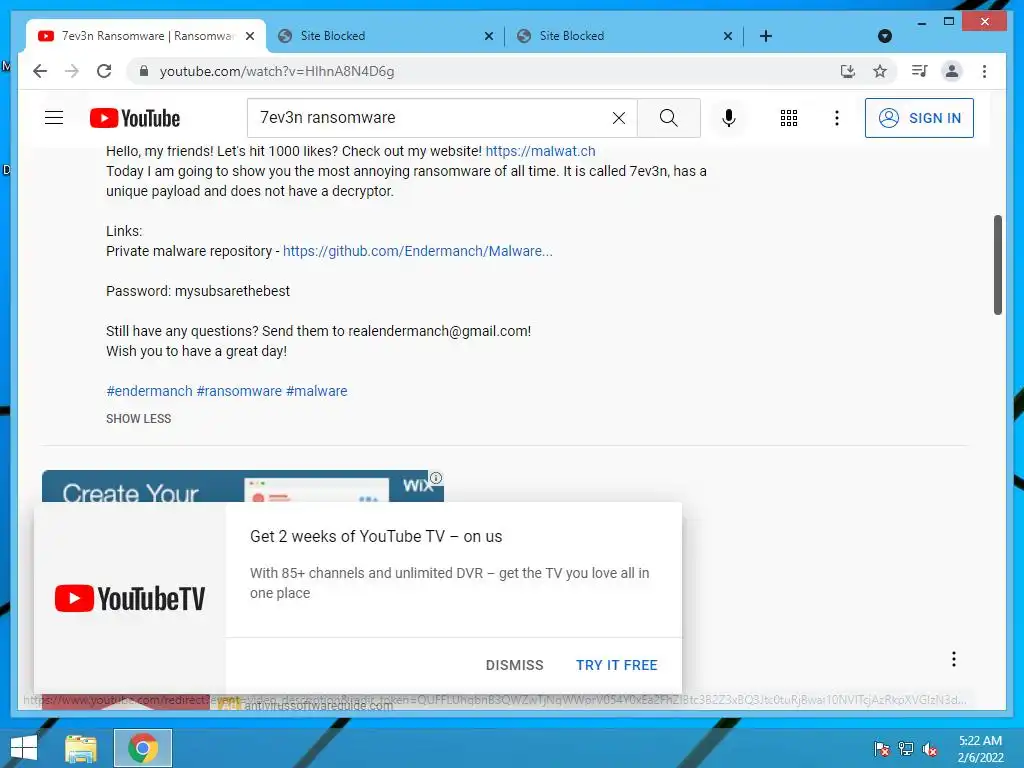Close the second Site Blocked tab

click(x=728, y=36)
